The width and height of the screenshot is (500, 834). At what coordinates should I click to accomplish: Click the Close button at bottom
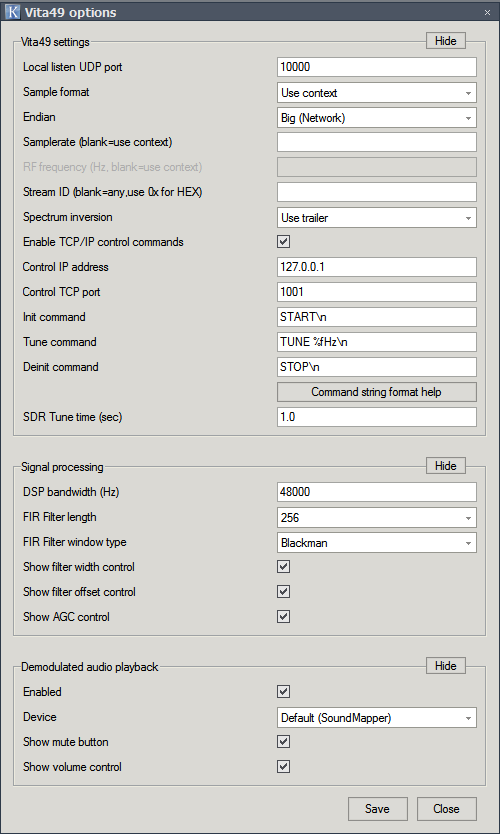pyautogui.click(x=447, y=809)
